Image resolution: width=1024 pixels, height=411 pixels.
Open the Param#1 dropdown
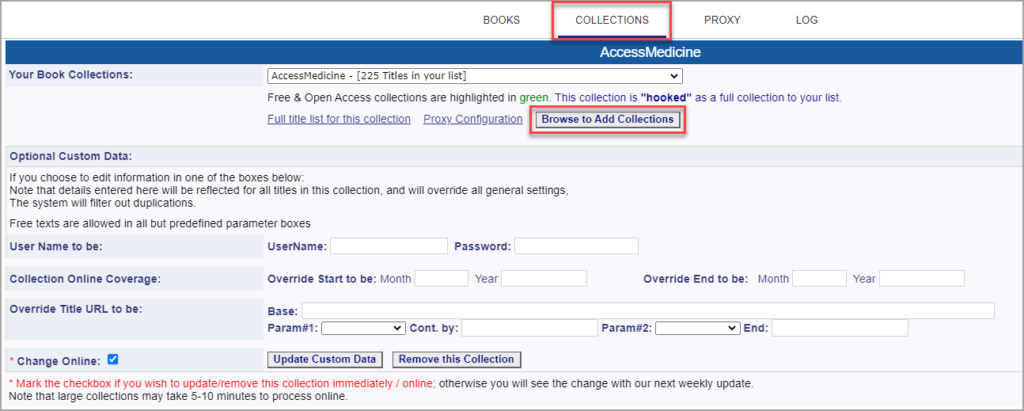click(x=363, y=328)
